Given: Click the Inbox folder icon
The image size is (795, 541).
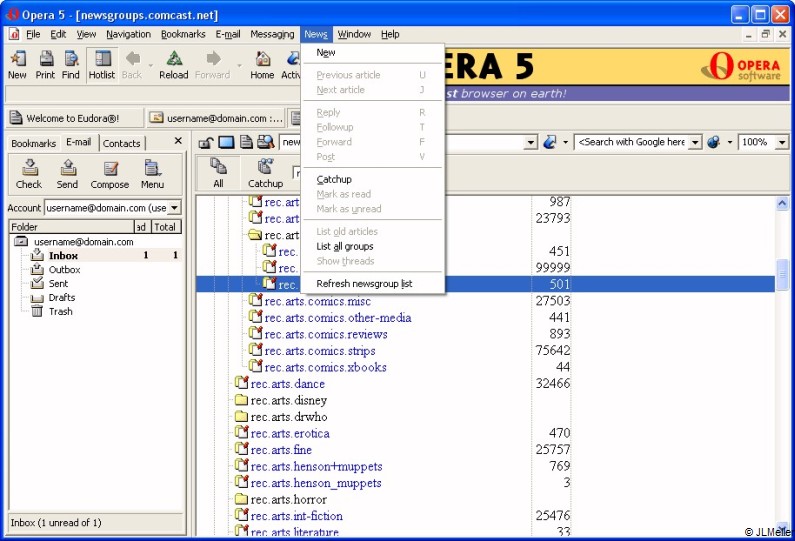Looking at the screenshot, I should pos(37,255).
